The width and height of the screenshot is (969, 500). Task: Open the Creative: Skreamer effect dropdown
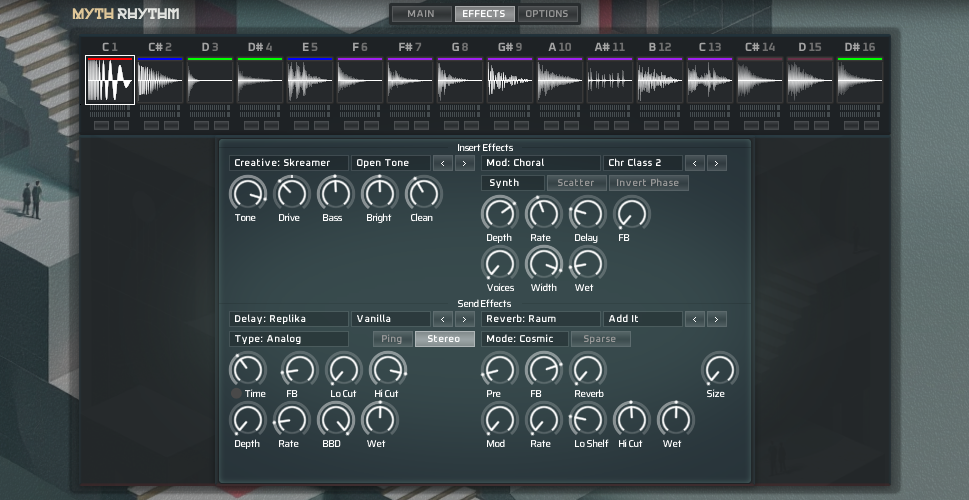point(288,163)
